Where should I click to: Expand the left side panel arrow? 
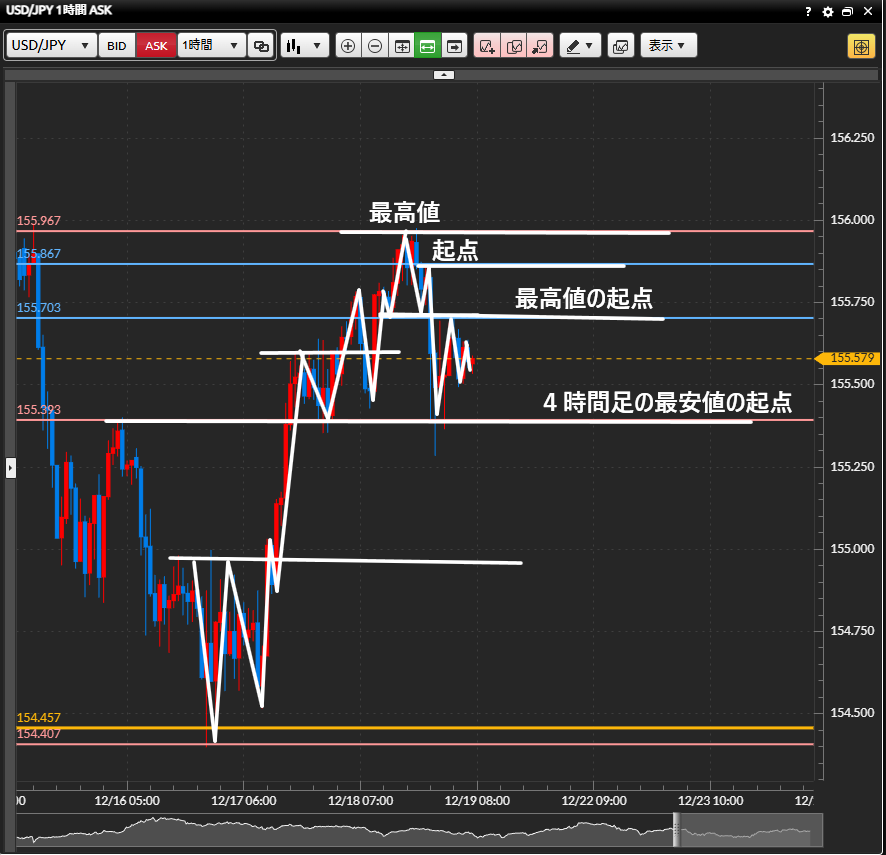(x=11, y=467)
